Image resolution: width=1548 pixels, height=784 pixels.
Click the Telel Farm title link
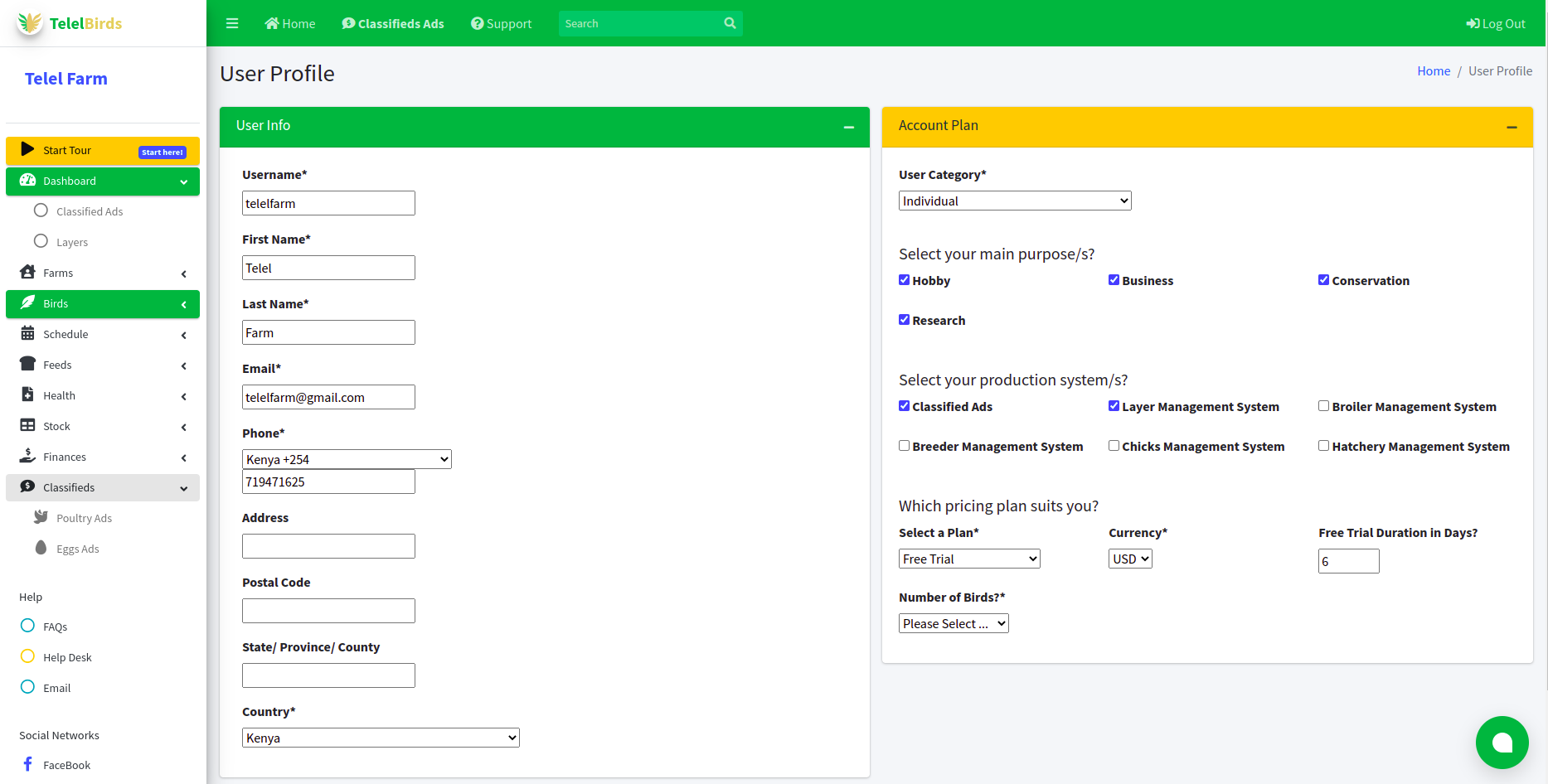(66, 79)
